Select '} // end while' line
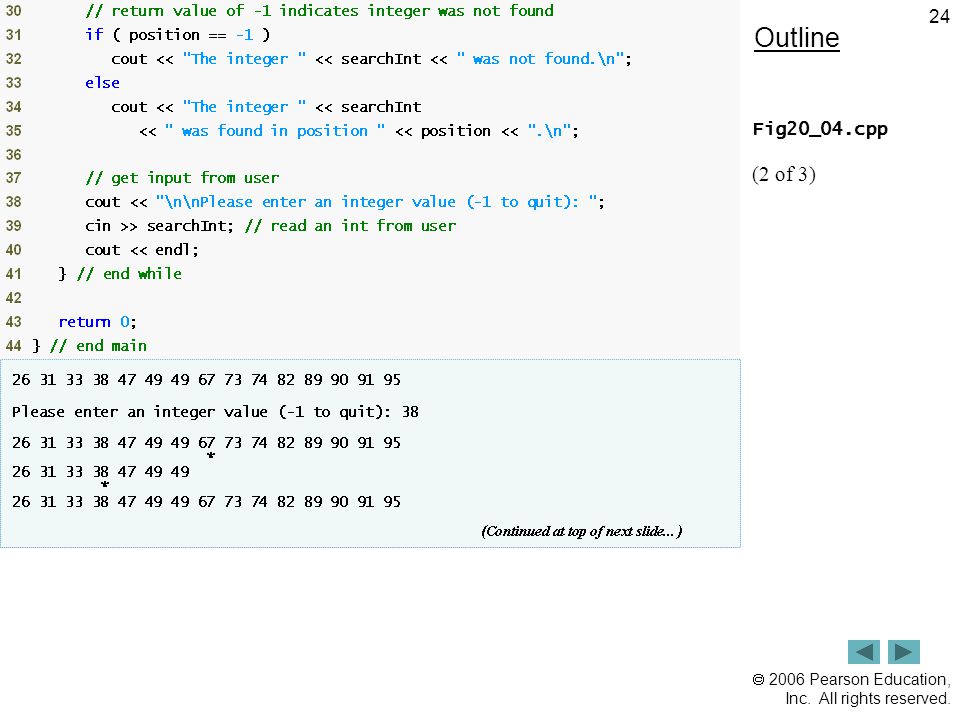The height and width of the screenshot is (720, 960). point(120,274)
